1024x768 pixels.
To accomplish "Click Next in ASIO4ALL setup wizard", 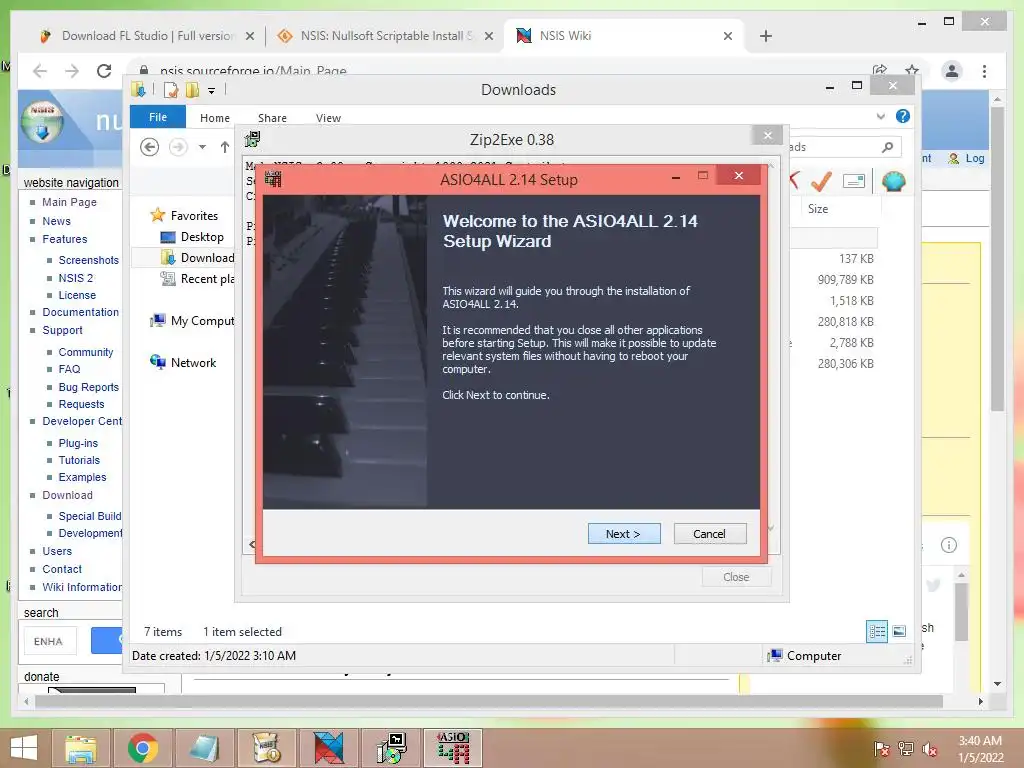I will tap(624, 534).
